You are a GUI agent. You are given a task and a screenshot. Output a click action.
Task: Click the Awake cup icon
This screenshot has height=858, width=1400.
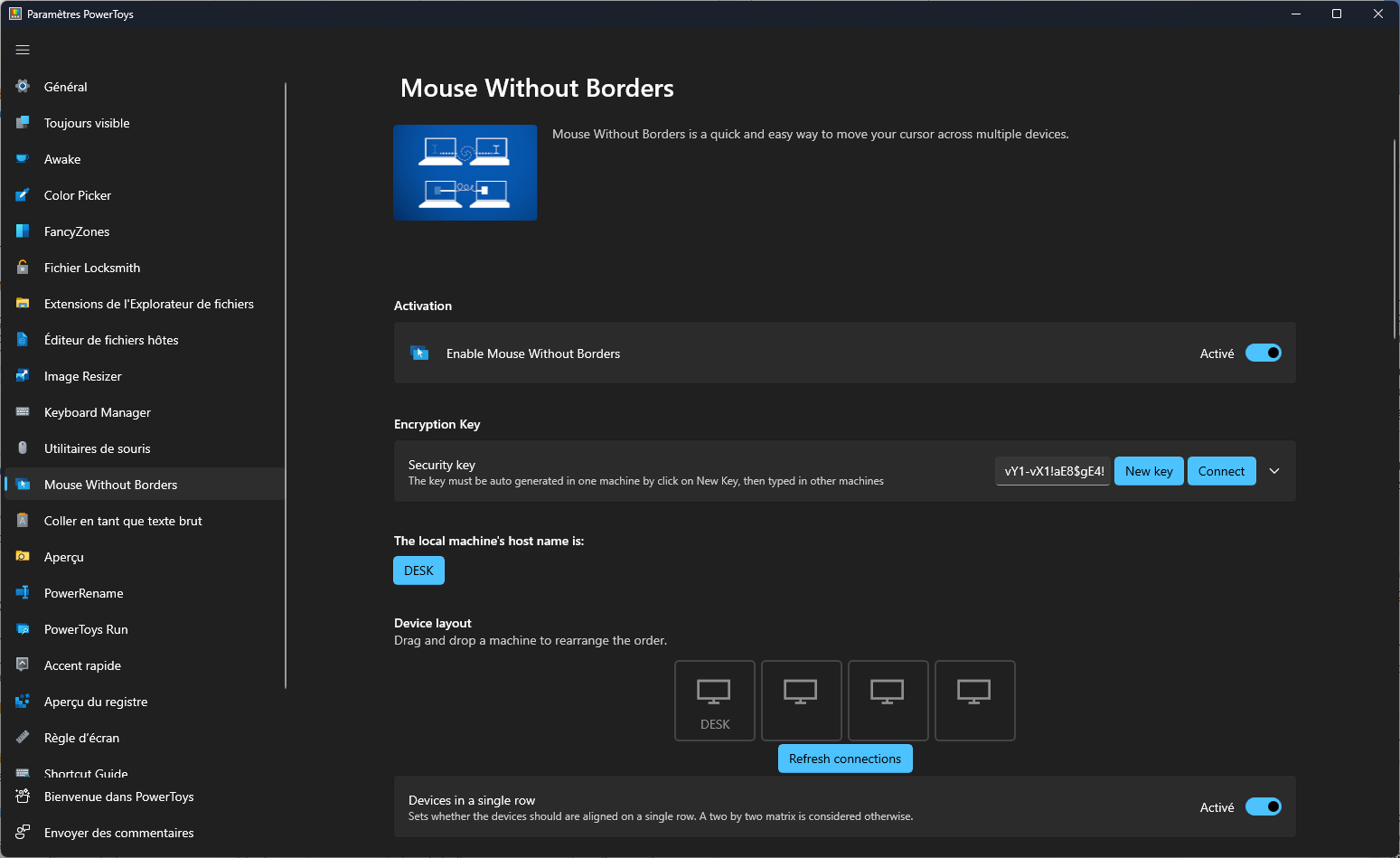coord(23,158)
